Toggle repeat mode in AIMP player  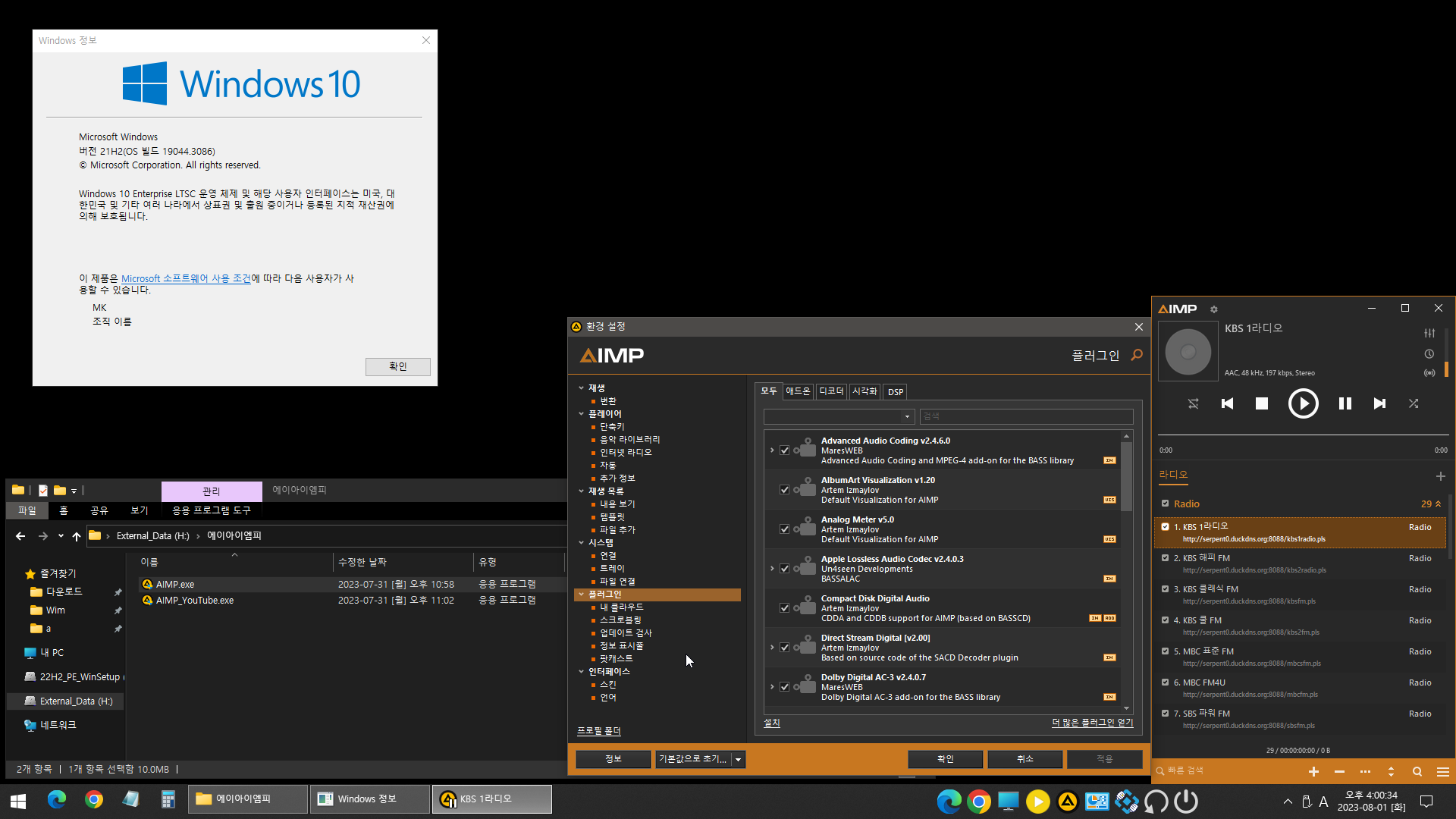tap(1193, 403)
